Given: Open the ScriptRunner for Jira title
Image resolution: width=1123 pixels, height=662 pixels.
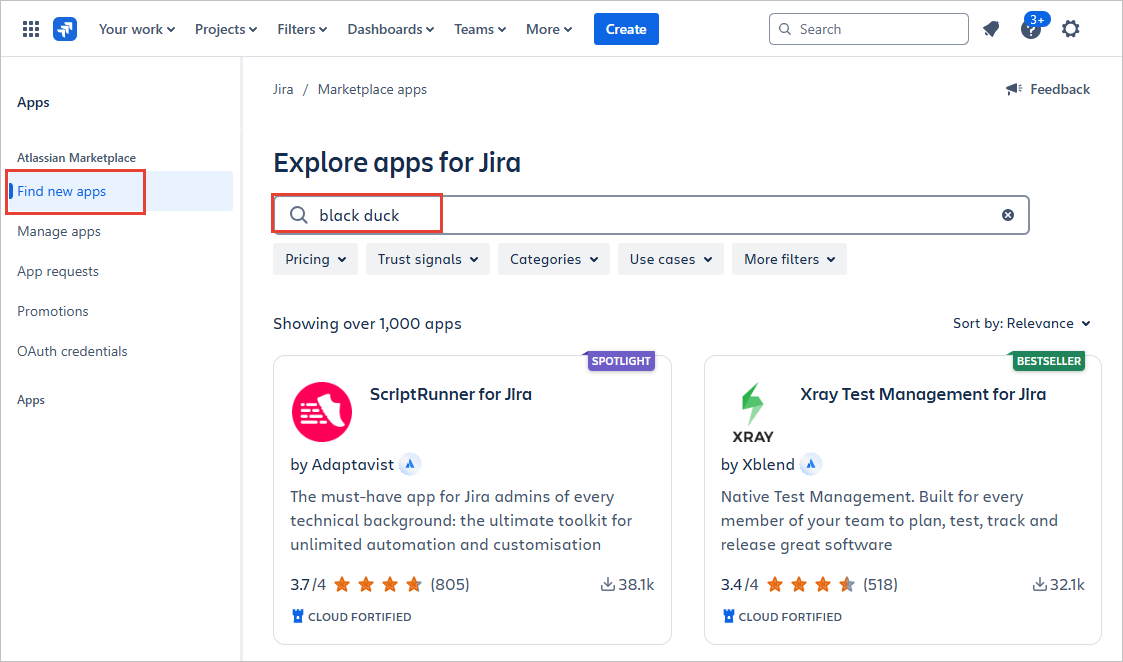Looking at the screenshot, I should coord(450,394).
